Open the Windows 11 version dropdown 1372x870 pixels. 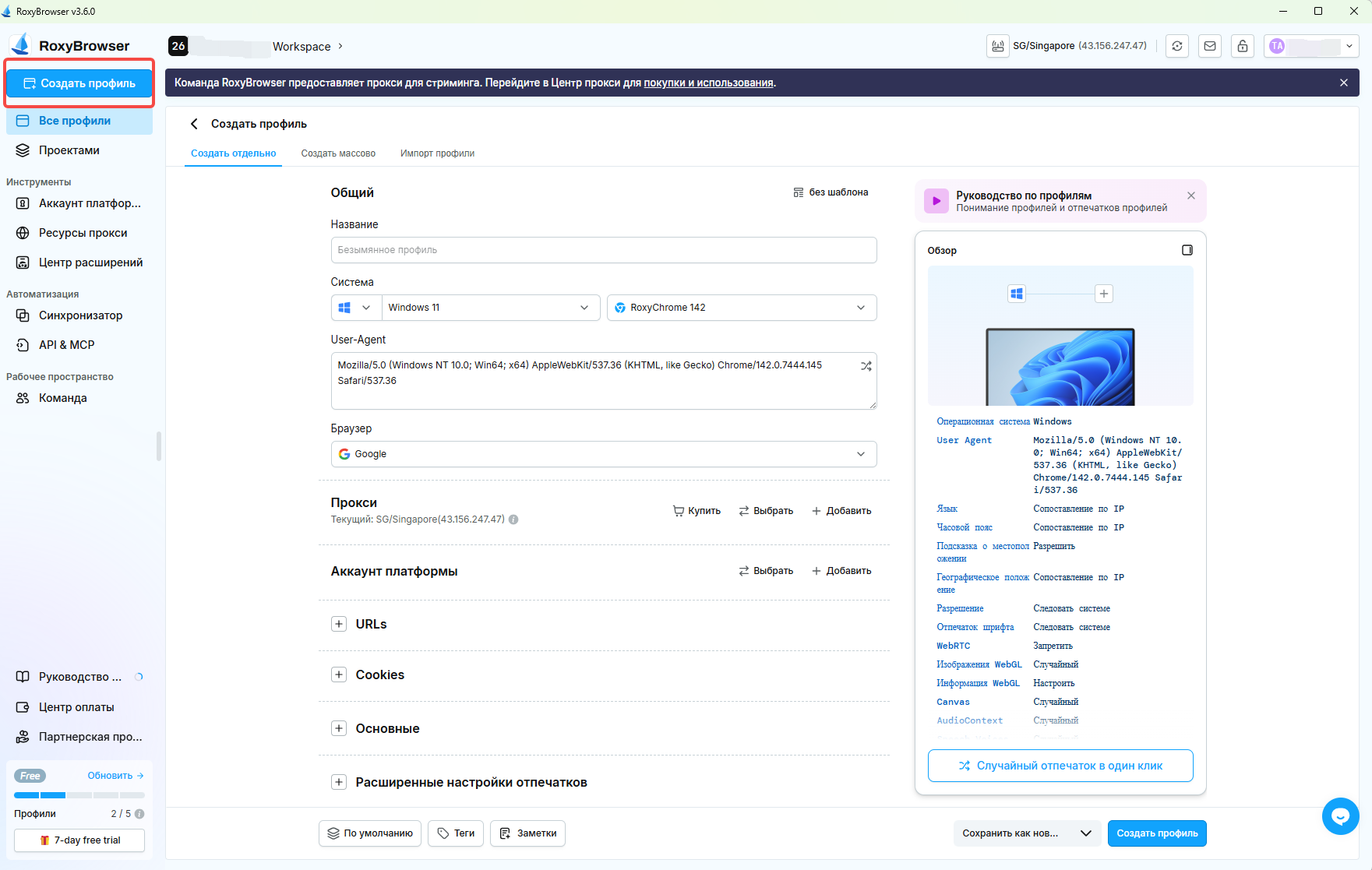click(x=489, y=308)
